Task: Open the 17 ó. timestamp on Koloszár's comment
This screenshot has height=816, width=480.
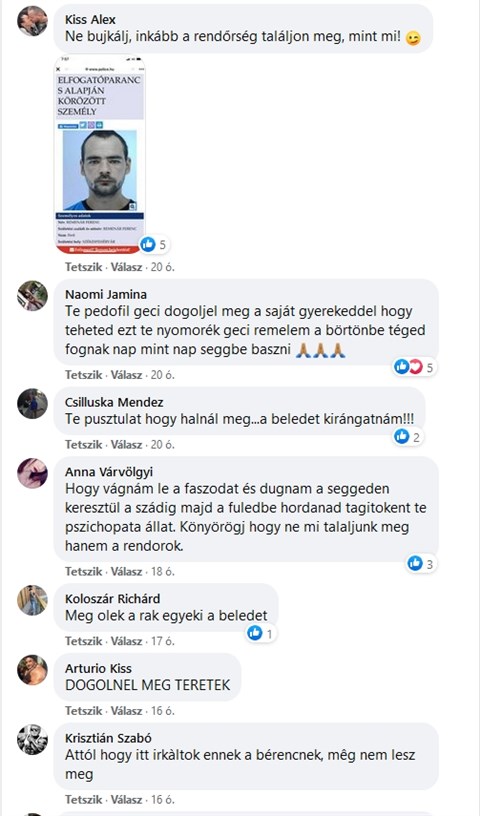Action: click(x=162, y=641)
